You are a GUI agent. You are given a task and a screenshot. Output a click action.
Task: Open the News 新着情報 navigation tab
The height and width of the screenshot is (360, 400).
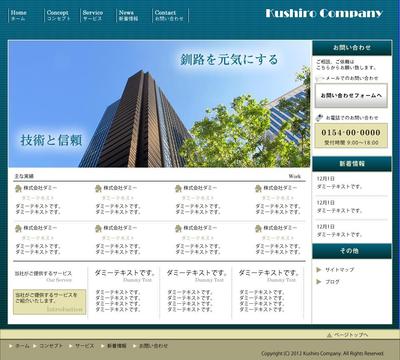128,16
